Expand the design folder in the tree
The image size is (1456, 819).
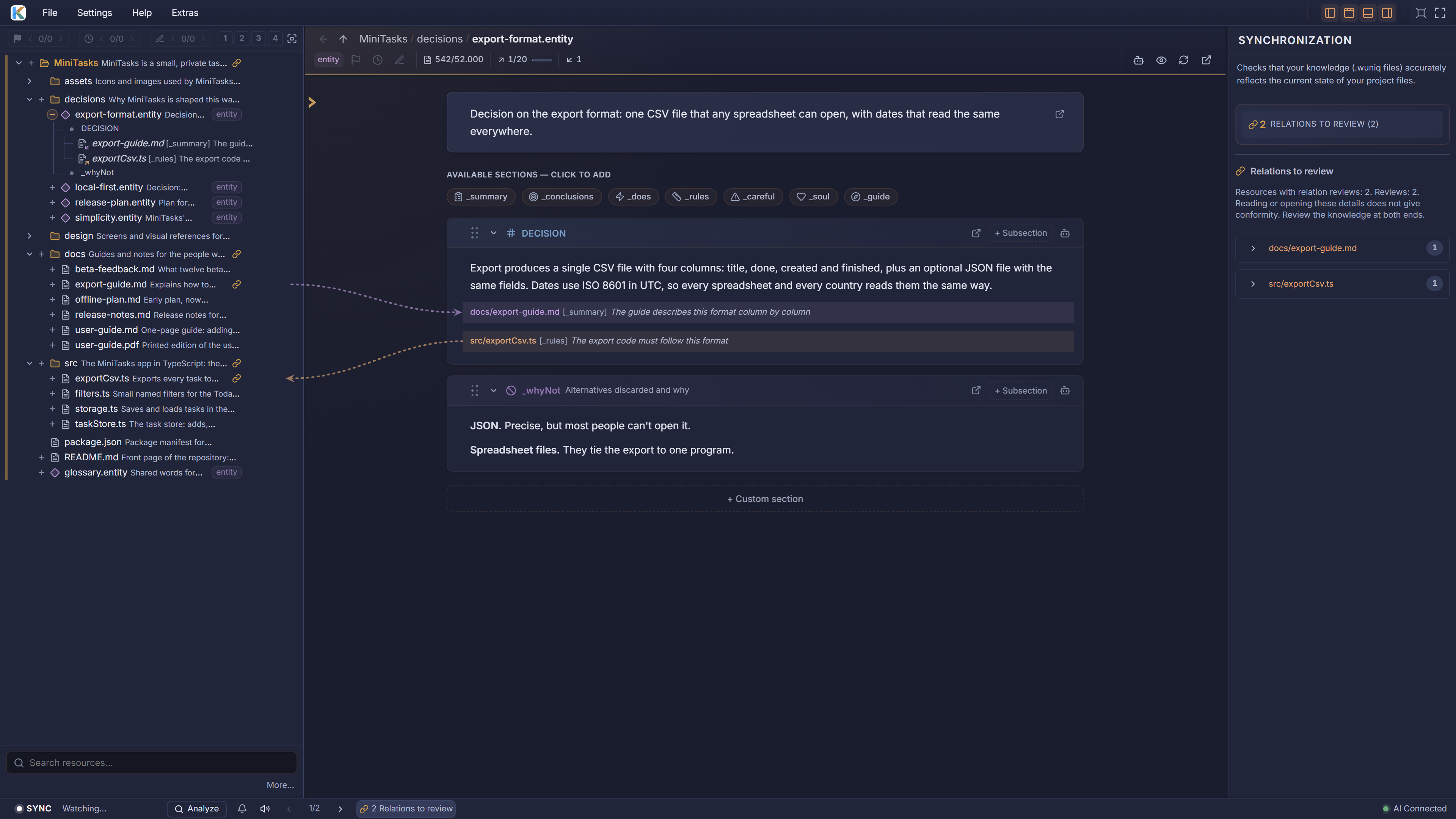click(30, 236)
